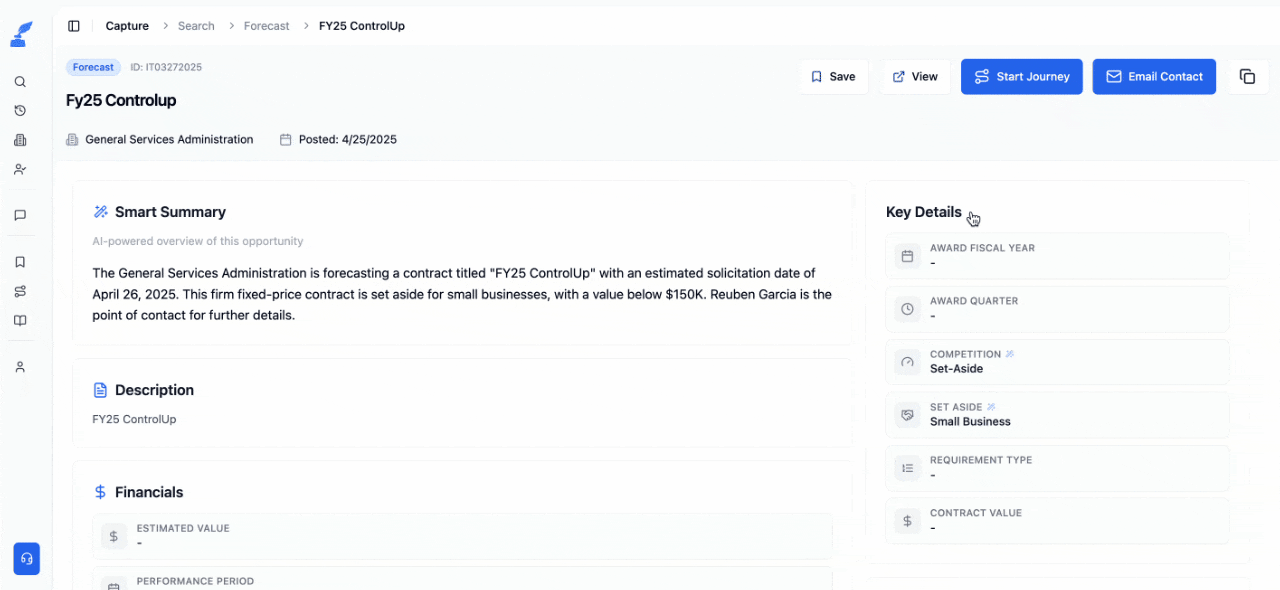Click the copy icon near Email Contact
This screenshot has width=1280, height=590.
[x=1246, y=76]
